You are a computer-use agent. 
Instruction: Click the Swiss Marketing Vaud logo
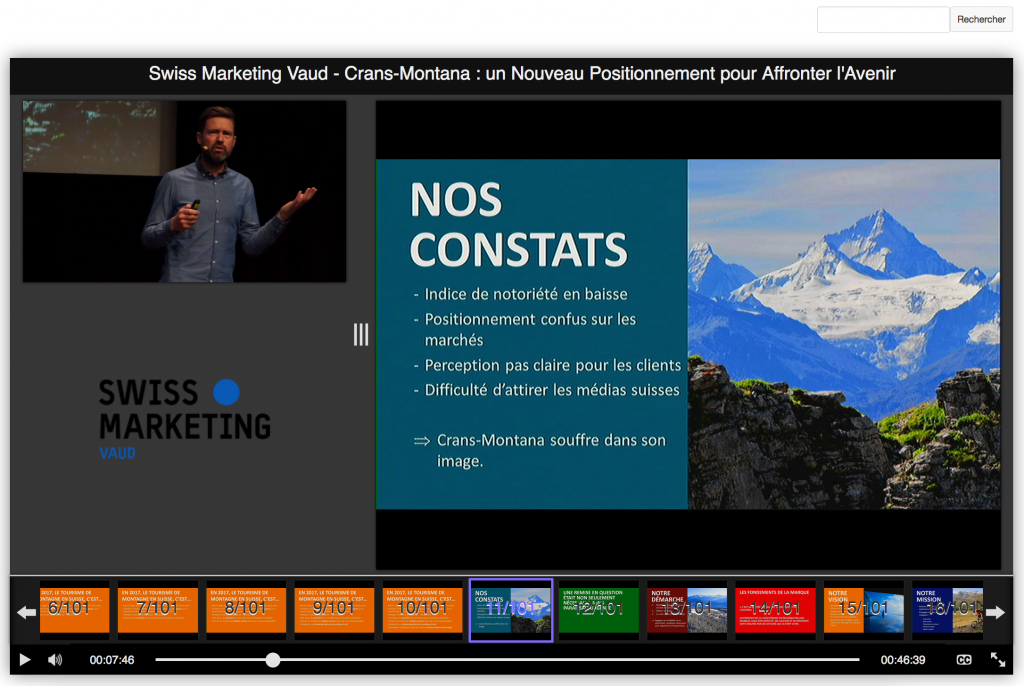pyautogui.click(x=184, y=419)
